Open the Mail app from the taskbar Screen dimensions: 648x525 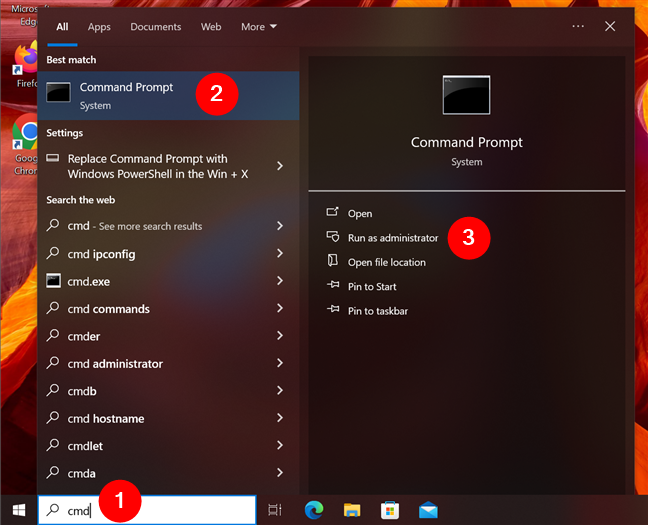(428, 510)
